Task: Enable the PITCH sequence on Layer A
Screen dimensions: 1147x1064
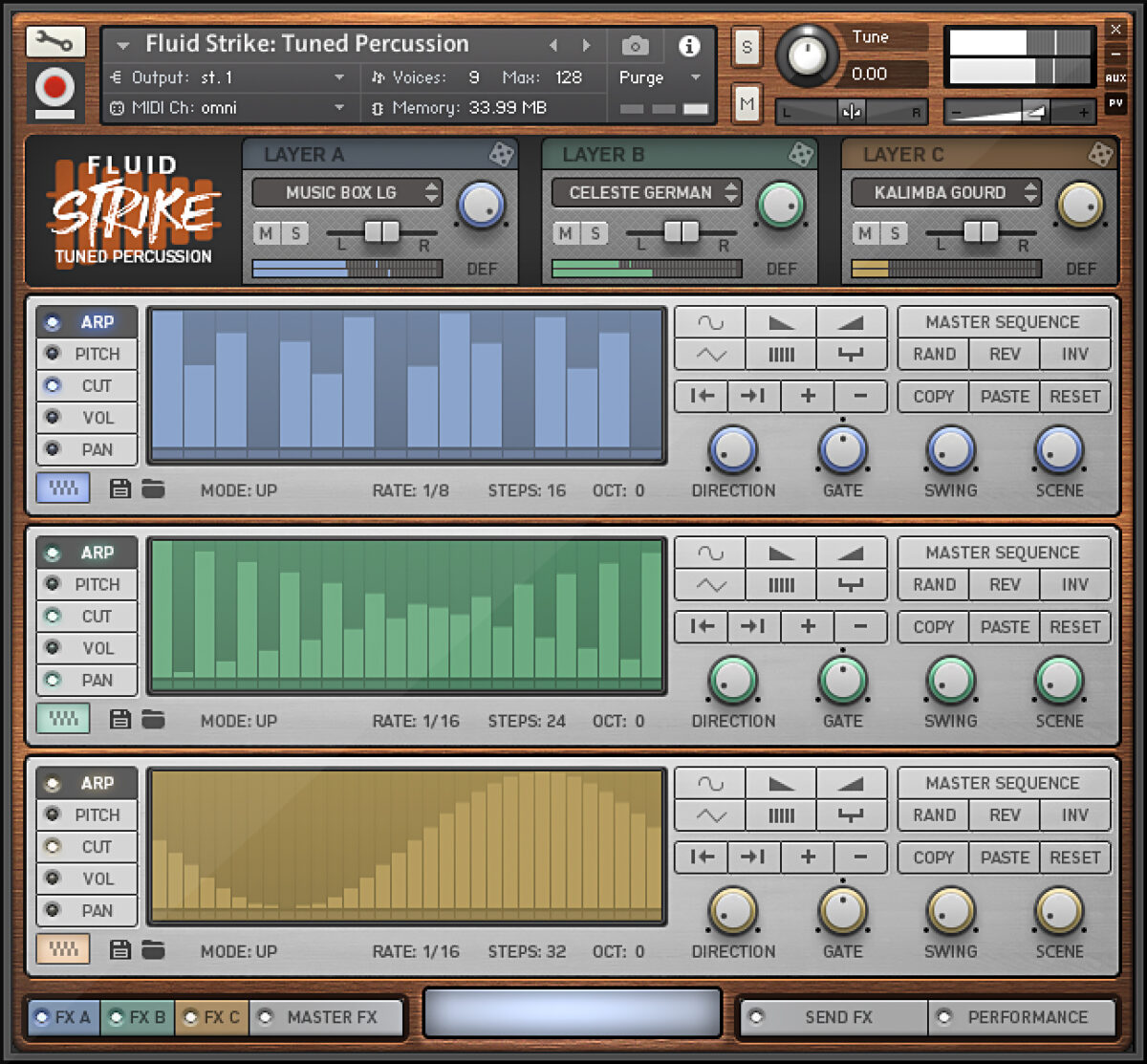Action: tap(87, 354)
